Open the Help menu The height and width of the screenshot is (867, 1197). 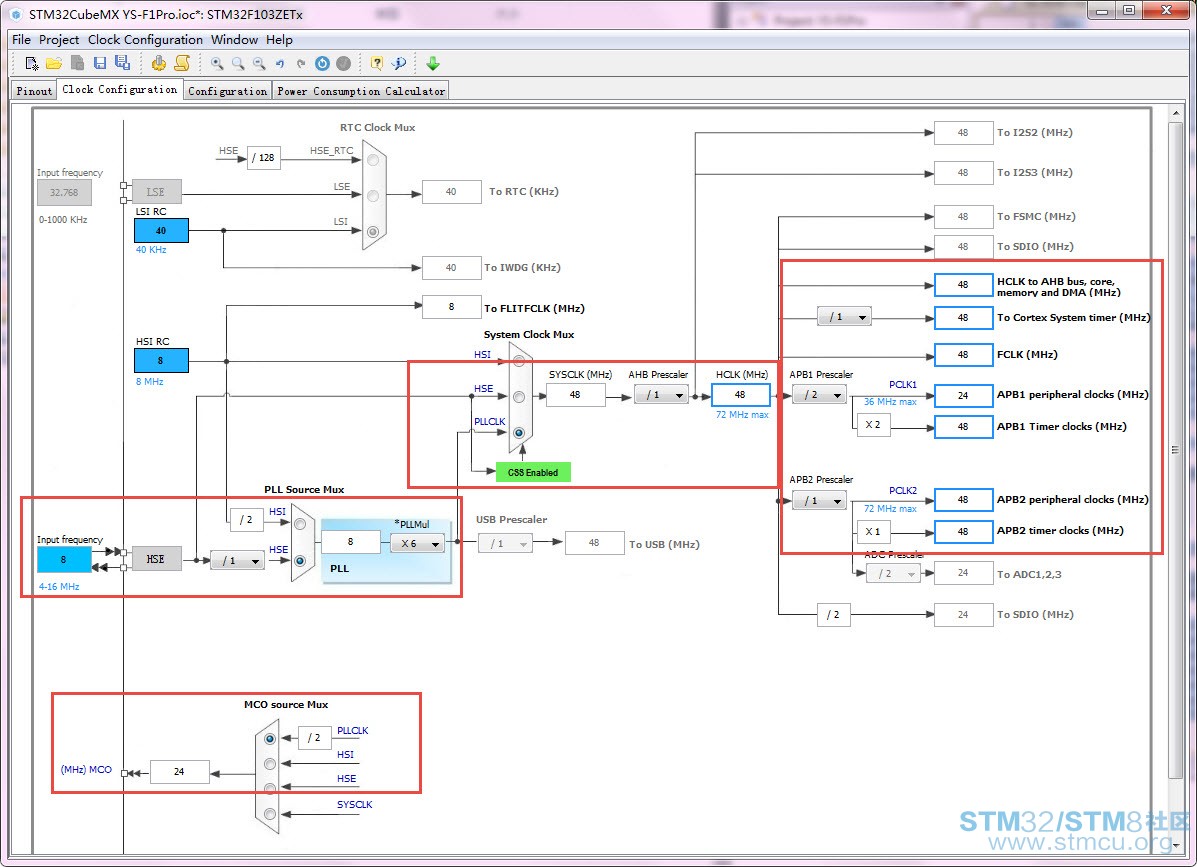(x=279, y=40)
